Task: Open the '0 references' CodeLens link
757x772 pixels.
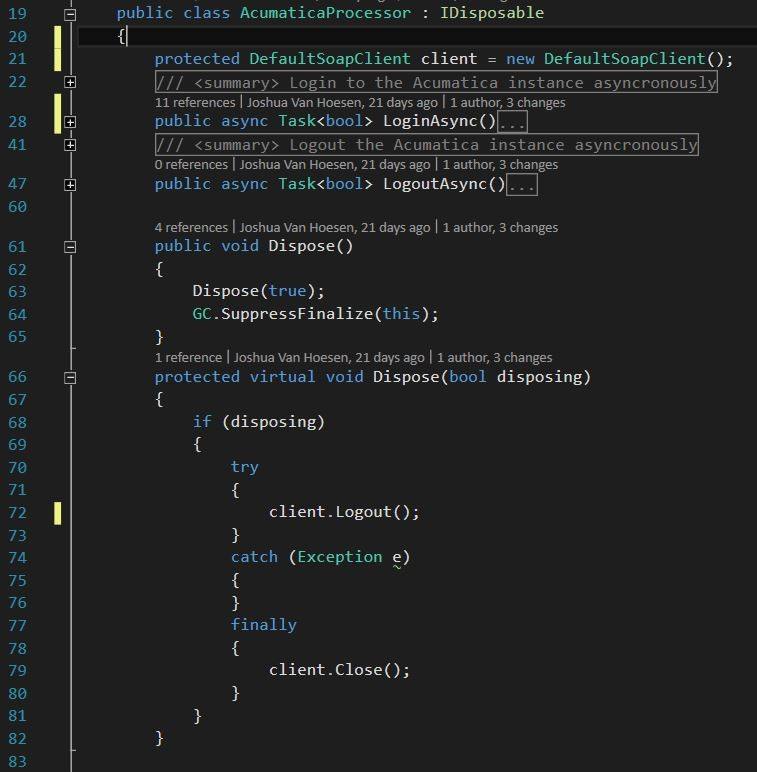Action: (x=191, y=164)
